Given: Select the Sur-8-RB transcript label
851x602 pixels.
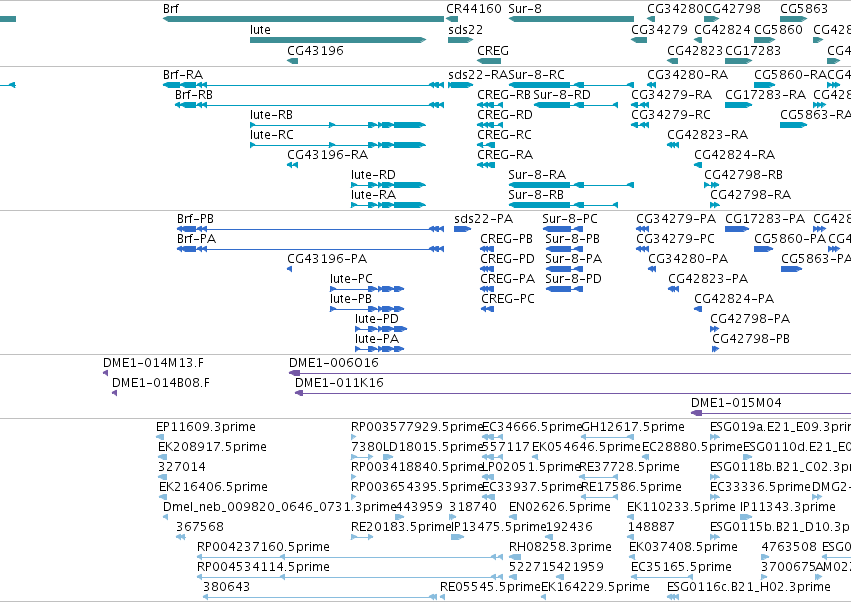Looking at the screenshot, I should [x=536, y=195].
